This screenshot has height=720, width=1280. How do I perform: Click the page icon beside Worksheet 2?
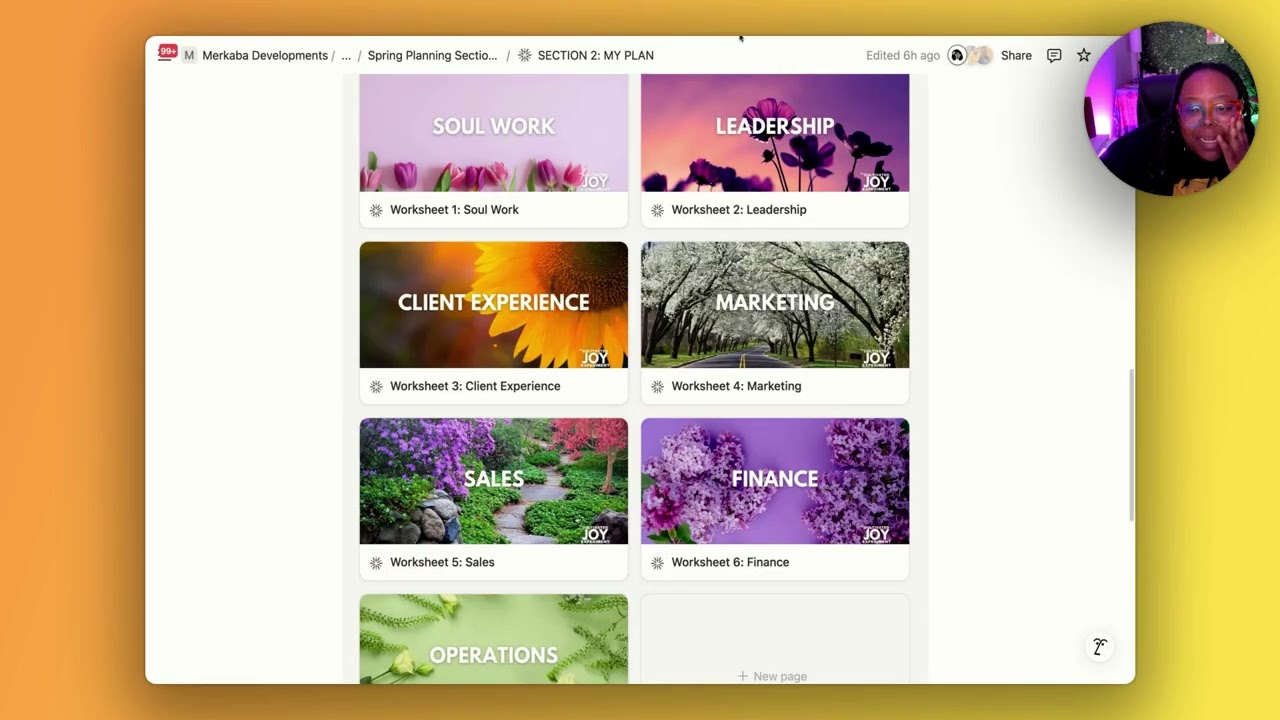(x=657, y=210)
